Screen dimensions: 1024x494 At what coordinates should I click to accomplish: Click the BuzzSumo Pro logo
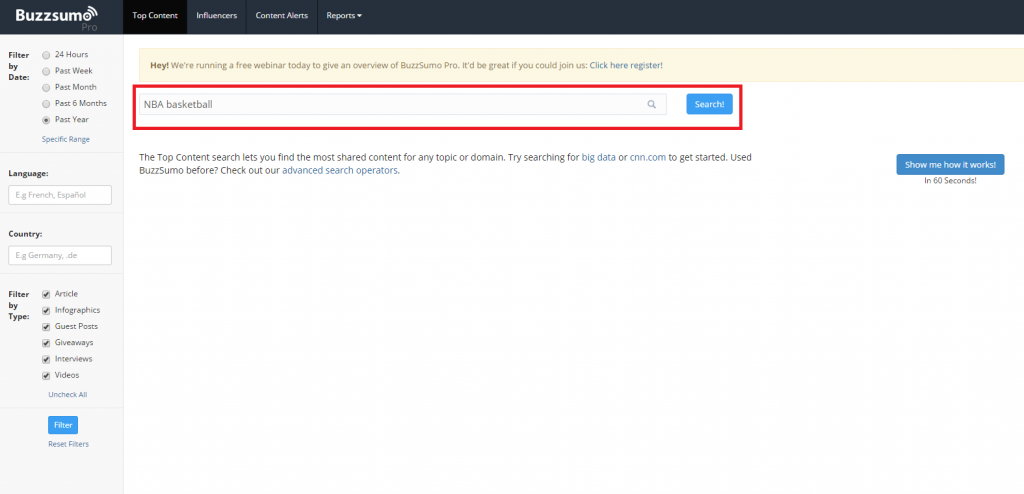(57, 18)
